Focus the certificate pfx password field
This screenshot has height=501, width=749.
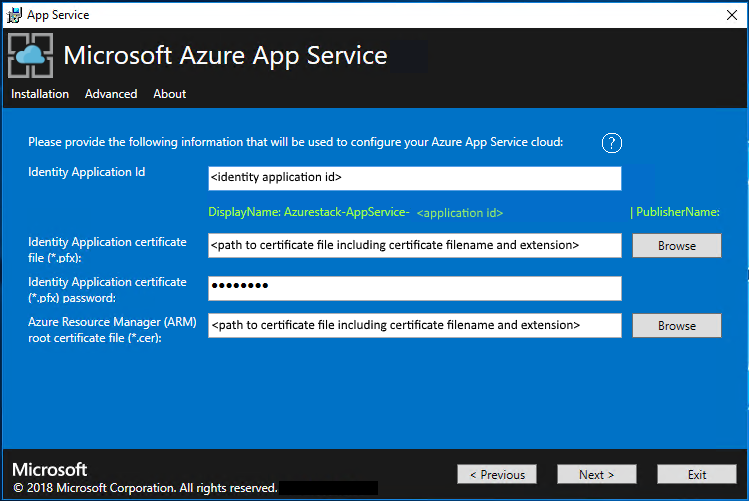(415, 288)
